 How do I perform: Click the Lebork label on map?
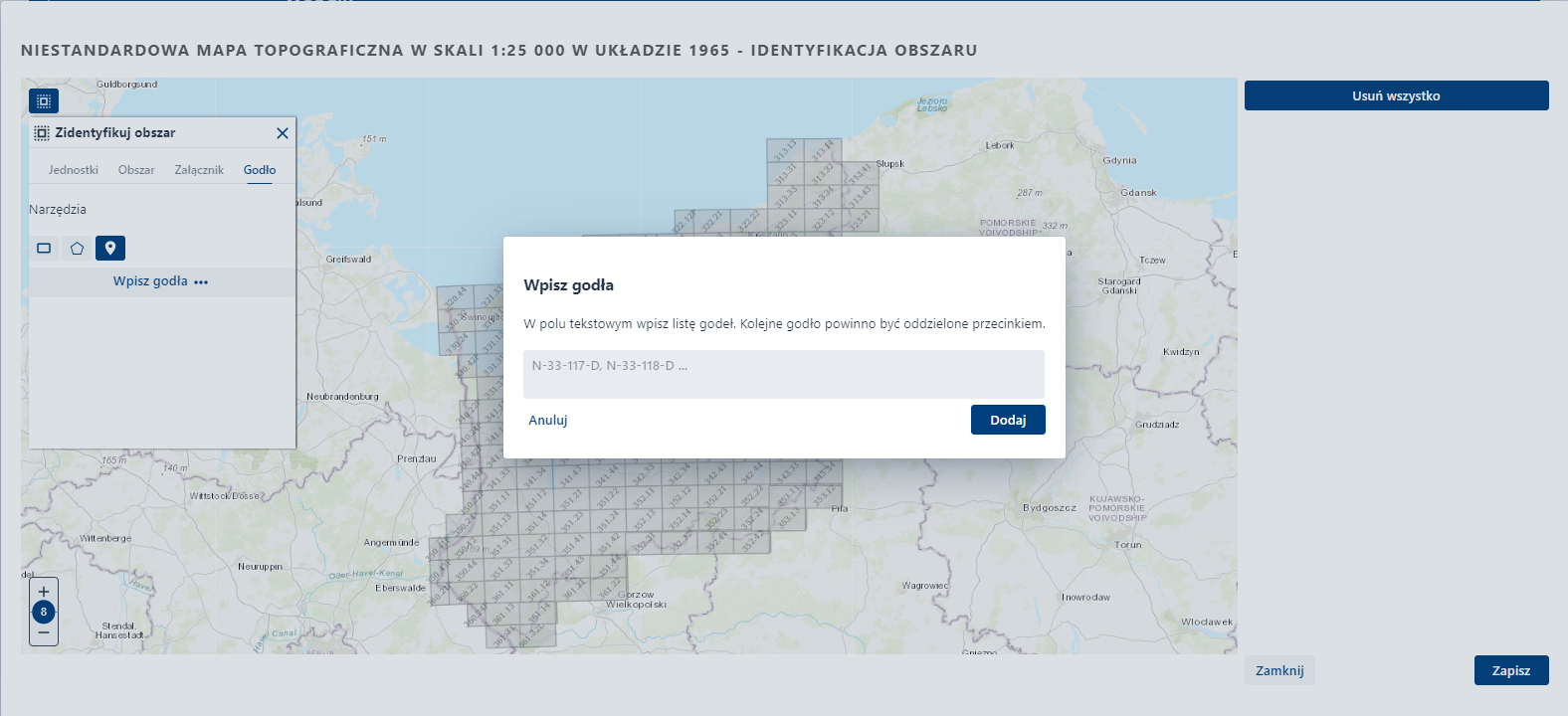click(x=1000, y=145)
